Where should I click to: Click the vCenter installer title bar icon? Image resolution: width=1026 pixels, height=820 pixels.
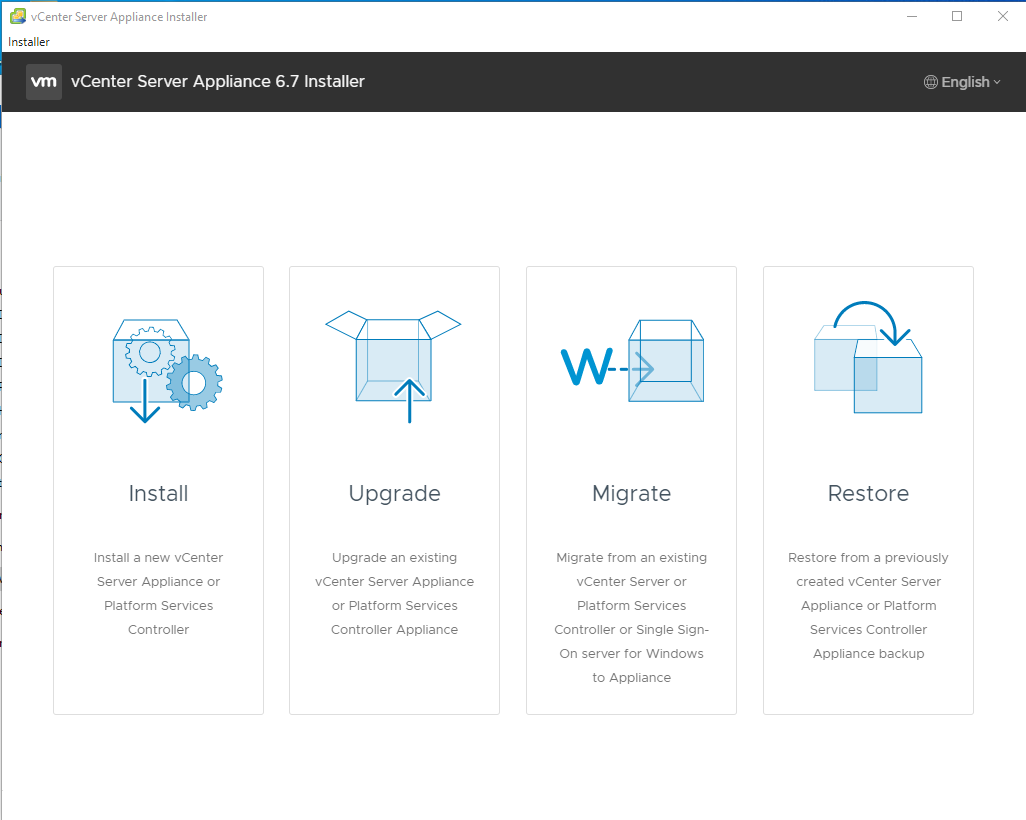click(x=18, y=16)
